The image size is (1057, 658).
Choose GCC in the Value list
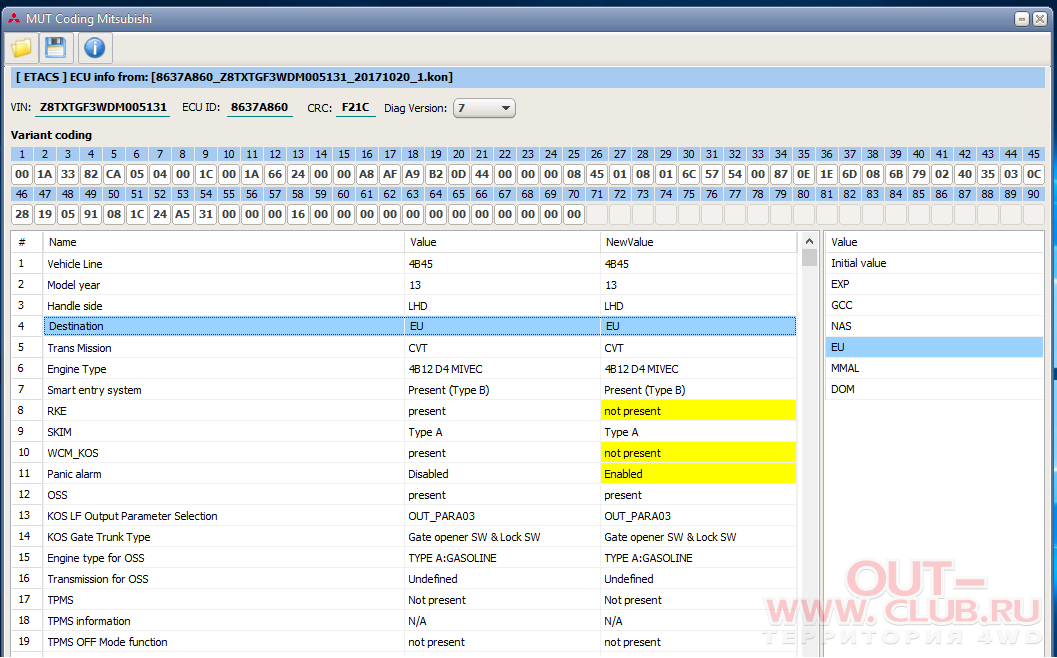tap(934, 305)
